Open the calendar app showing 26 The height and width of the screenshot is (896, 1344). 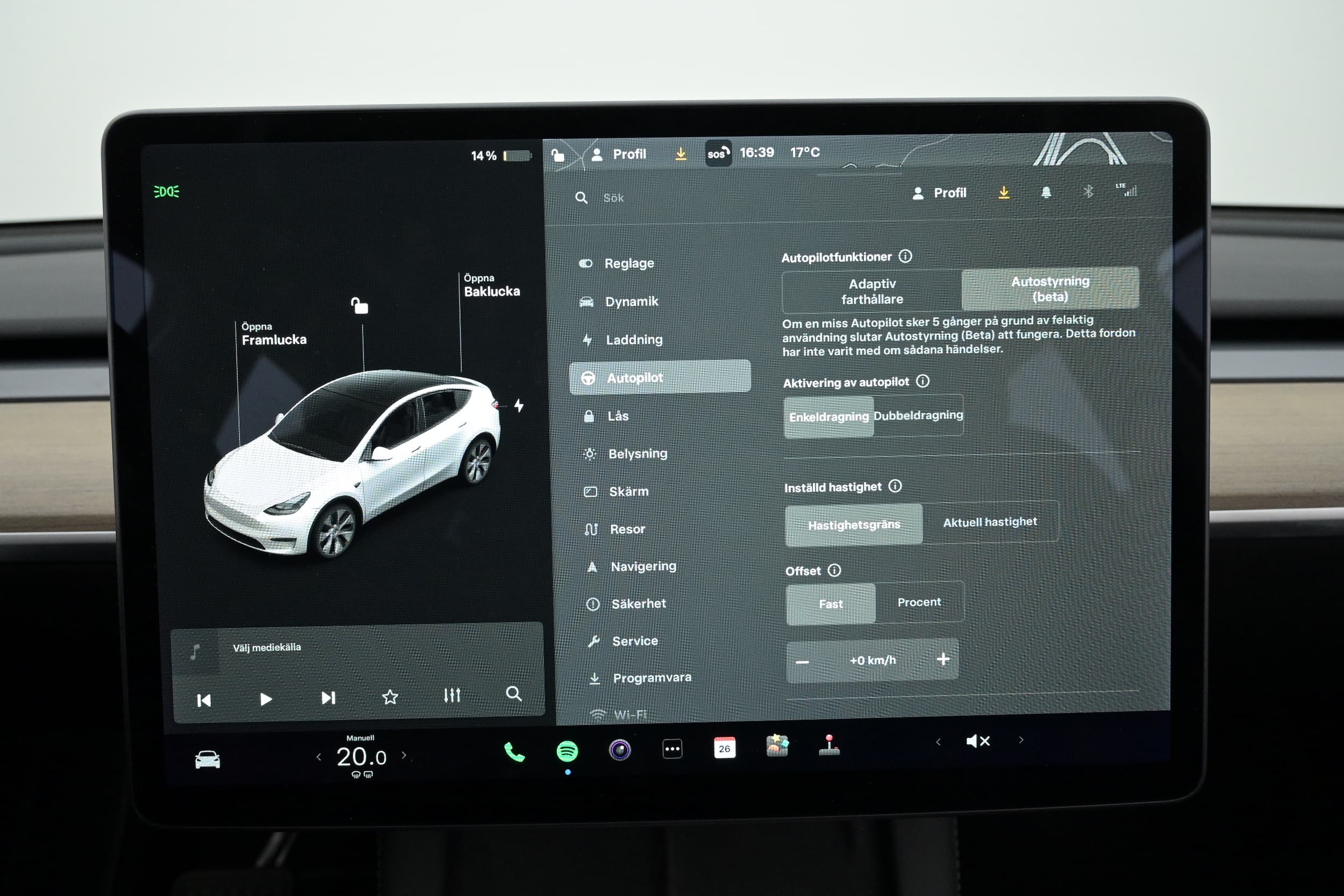725,748
